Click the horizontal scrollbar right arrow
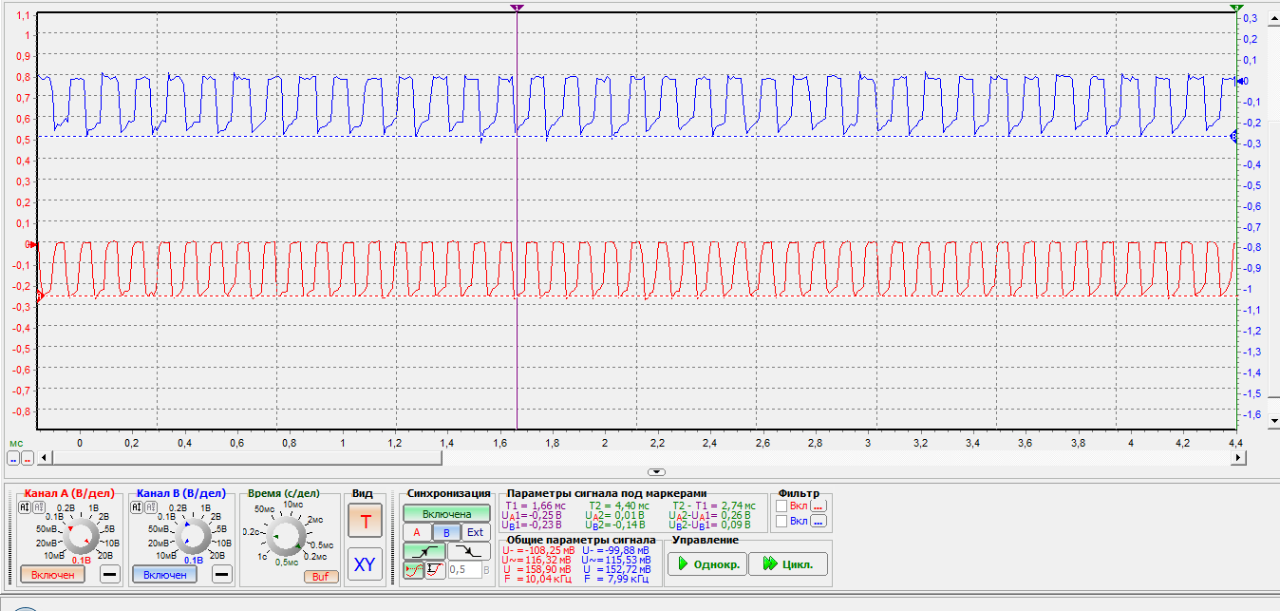This screenshot has width=1280, height=611. (x=1239, y=458)
